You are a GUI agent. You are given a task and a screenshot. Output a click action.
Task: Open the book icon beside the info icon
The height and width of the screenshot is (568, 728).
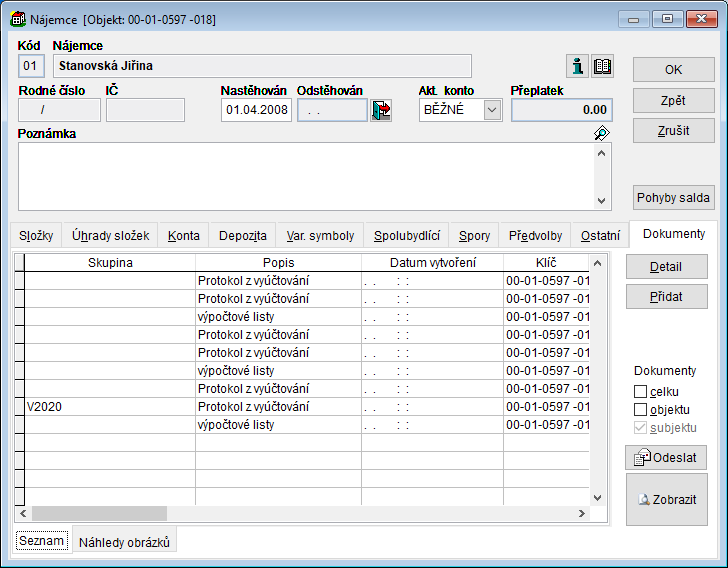point(602,67)
